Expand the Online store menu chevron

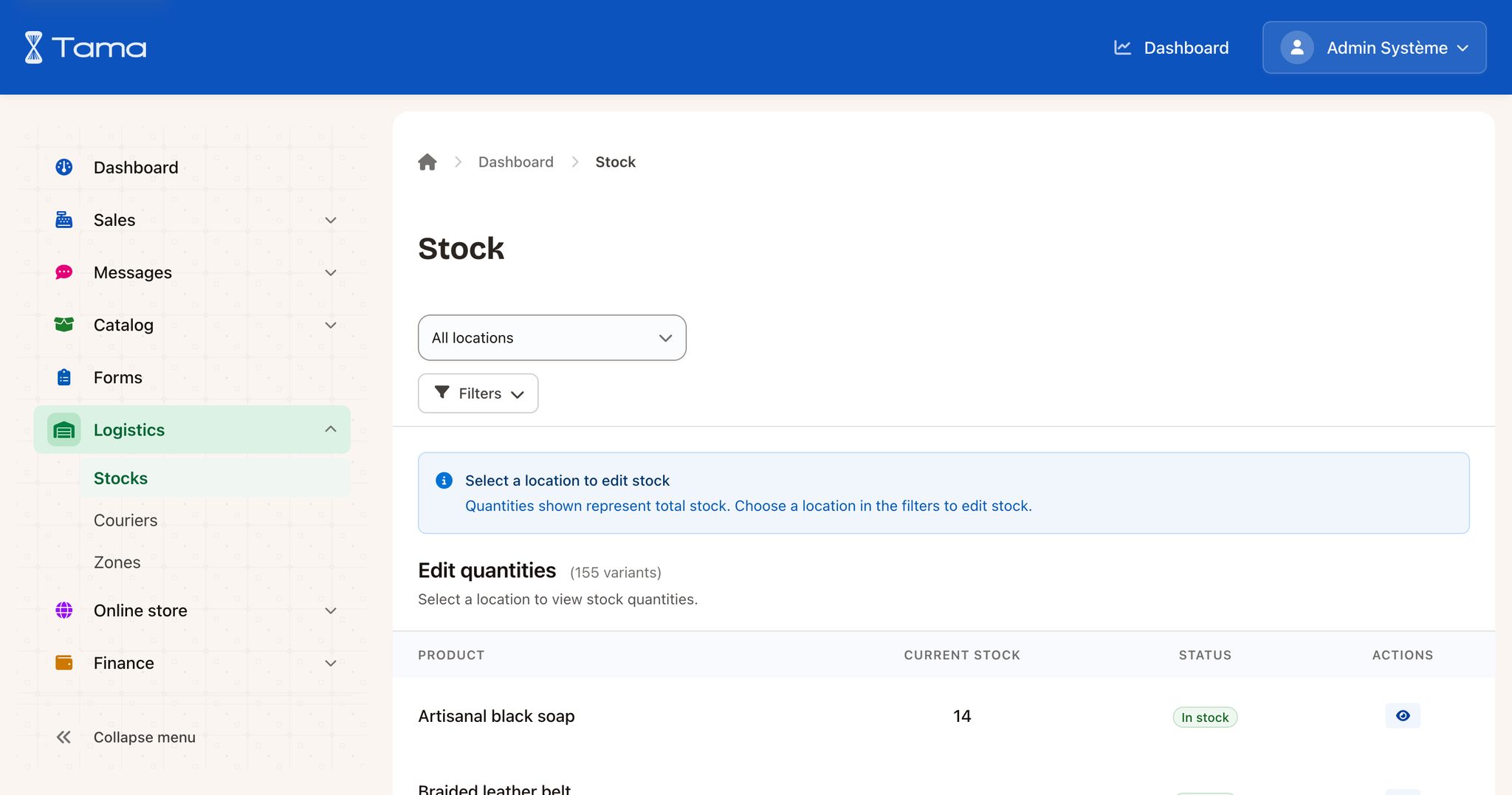click(331, 610)
